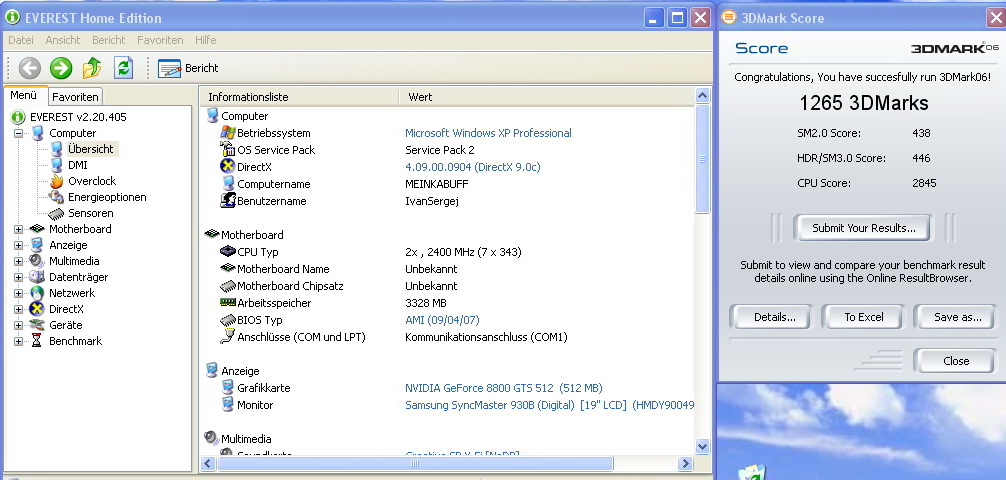
Task: Click the green Forward arrow toolbar icon
Action: [x=61, y=67]
